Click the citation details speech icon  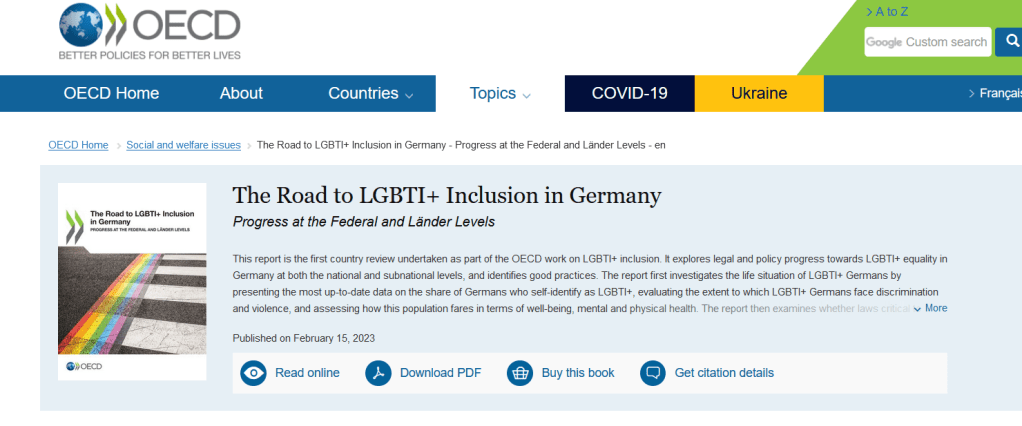(653, 373)
